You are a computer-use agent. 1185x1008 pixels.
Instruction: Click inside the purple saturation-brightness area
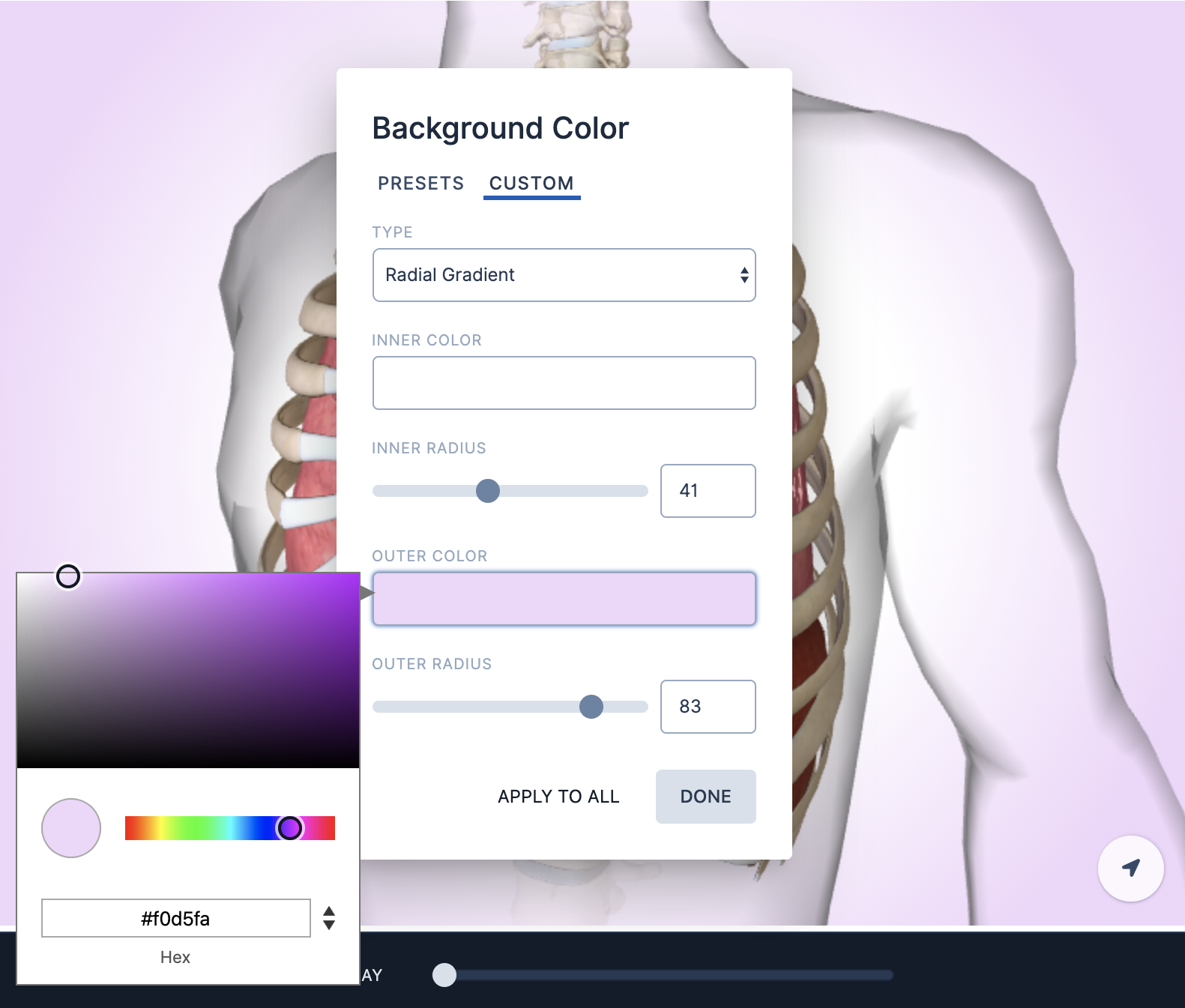point(188,671)
